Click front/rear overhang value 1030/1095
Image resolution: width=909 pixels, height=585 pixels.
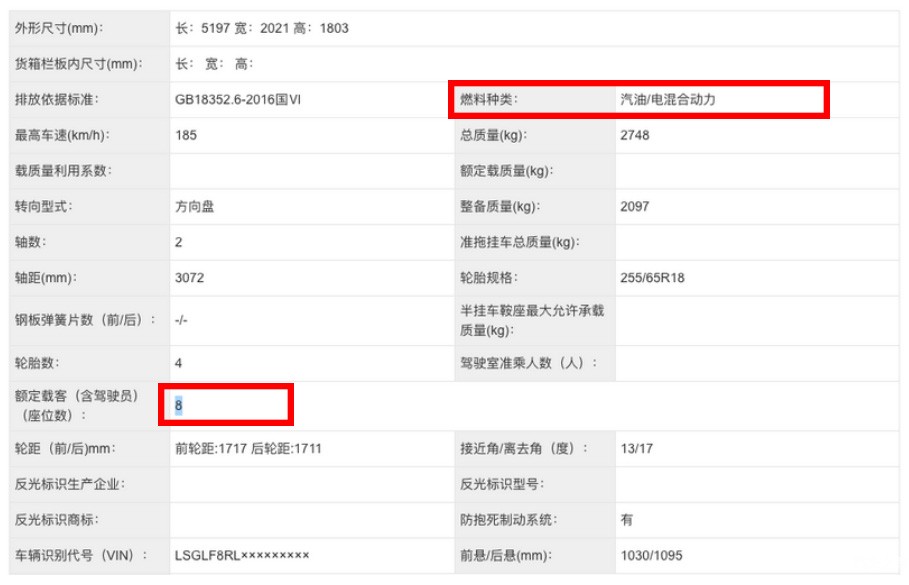click(652, 556)
